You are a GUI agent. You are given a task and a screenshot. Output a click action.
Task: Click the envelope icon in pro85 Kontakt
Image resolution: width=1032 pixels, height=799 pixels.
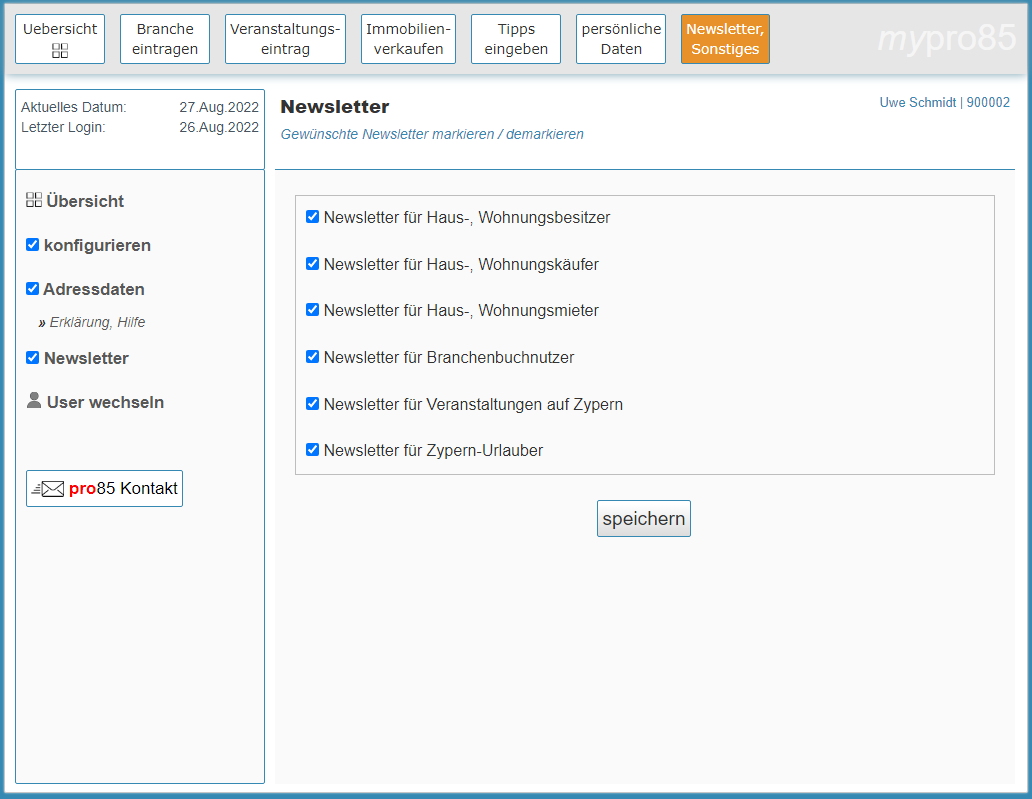pos(49,489)
